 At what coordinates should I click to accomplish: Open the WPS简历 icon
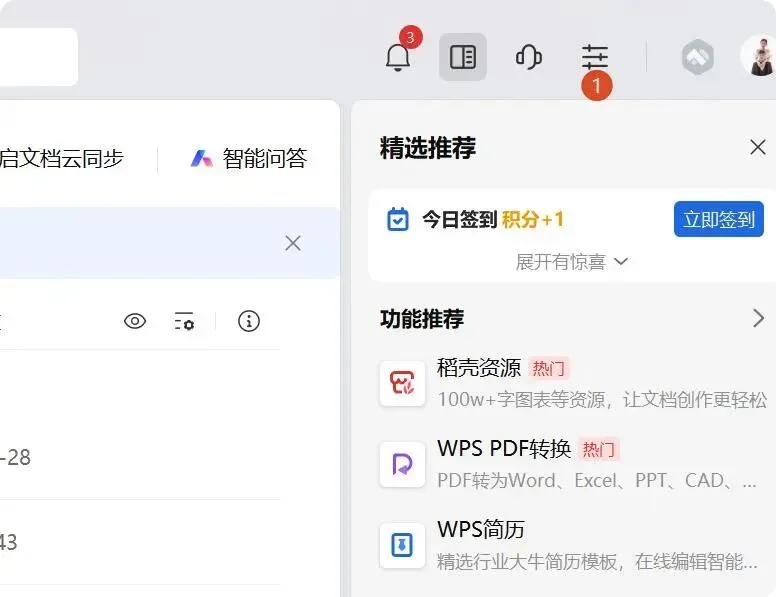pos(402,545)
